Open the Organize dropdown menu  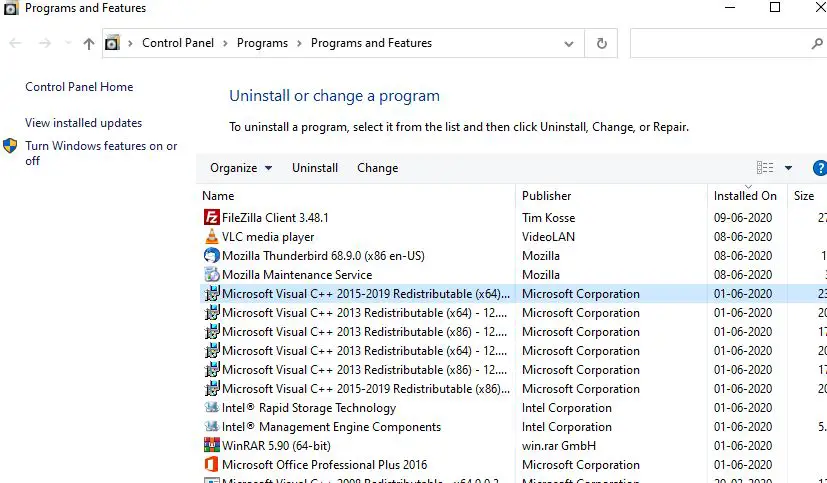(241, 168)
